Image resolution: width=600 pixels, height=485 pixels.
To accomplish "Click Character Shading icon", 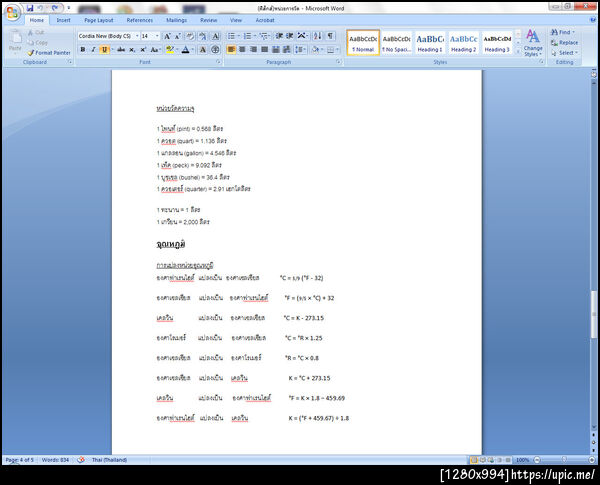I will [203, 49].
